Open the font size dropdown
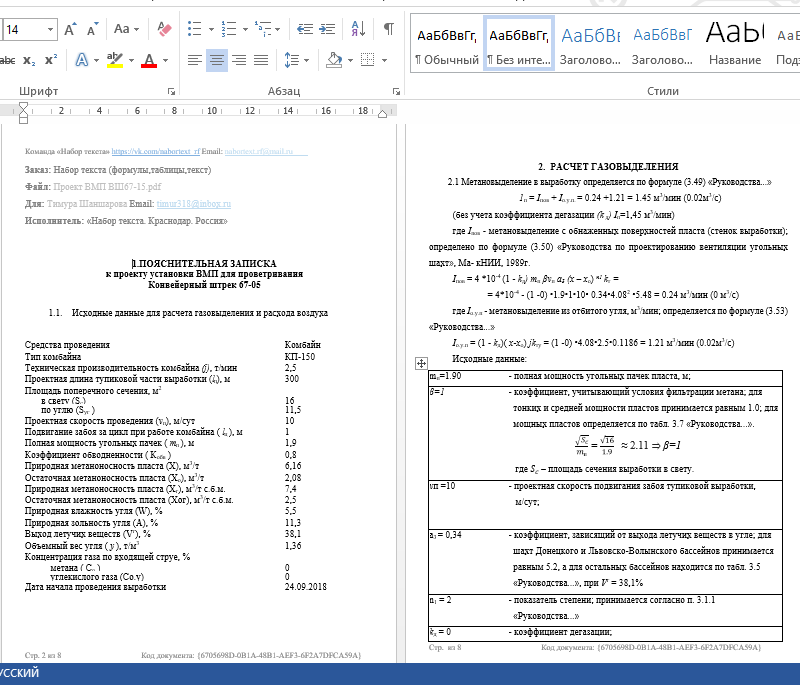The image size is (800, 685). click(51, 30)
